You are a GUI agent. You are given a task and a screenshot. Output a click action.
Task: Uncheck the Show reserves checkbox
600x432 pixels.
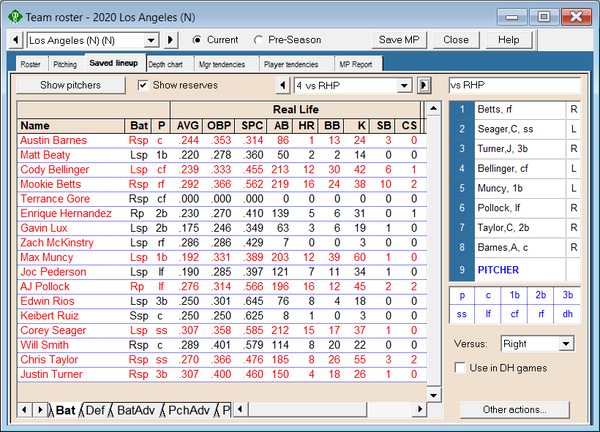click(x=143, y=85)
